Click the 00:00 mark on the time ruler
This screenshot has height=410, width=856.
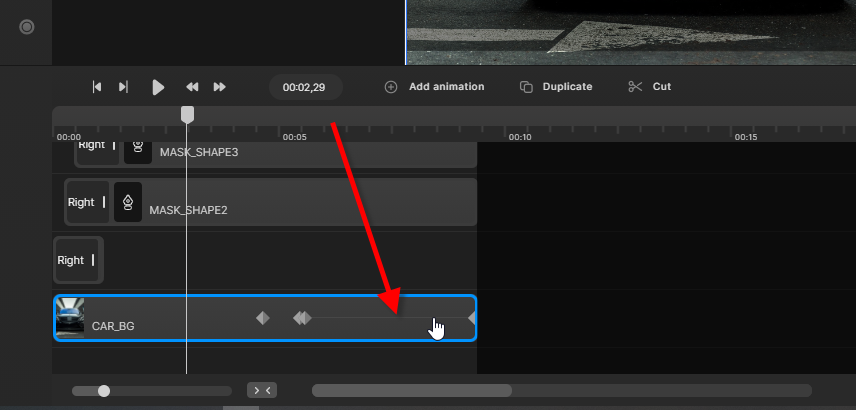69,137
